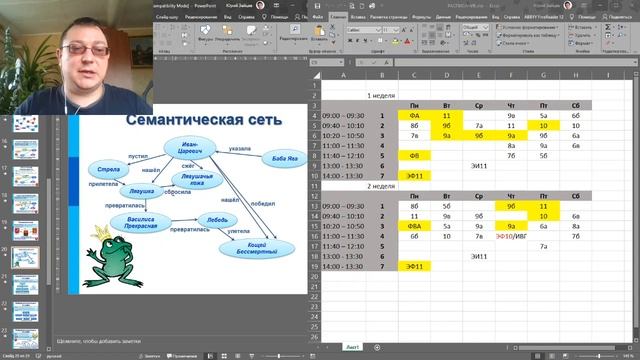640x360 pixels.
Task: Apply the yellow fill color in Excel
Action: pyautogui.click(x=395, y=41)
